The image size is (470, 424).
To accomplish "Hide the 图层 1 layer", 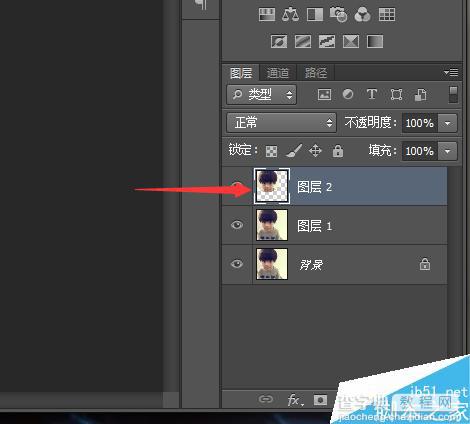I will pyautogui.click(x=237, y=225).
